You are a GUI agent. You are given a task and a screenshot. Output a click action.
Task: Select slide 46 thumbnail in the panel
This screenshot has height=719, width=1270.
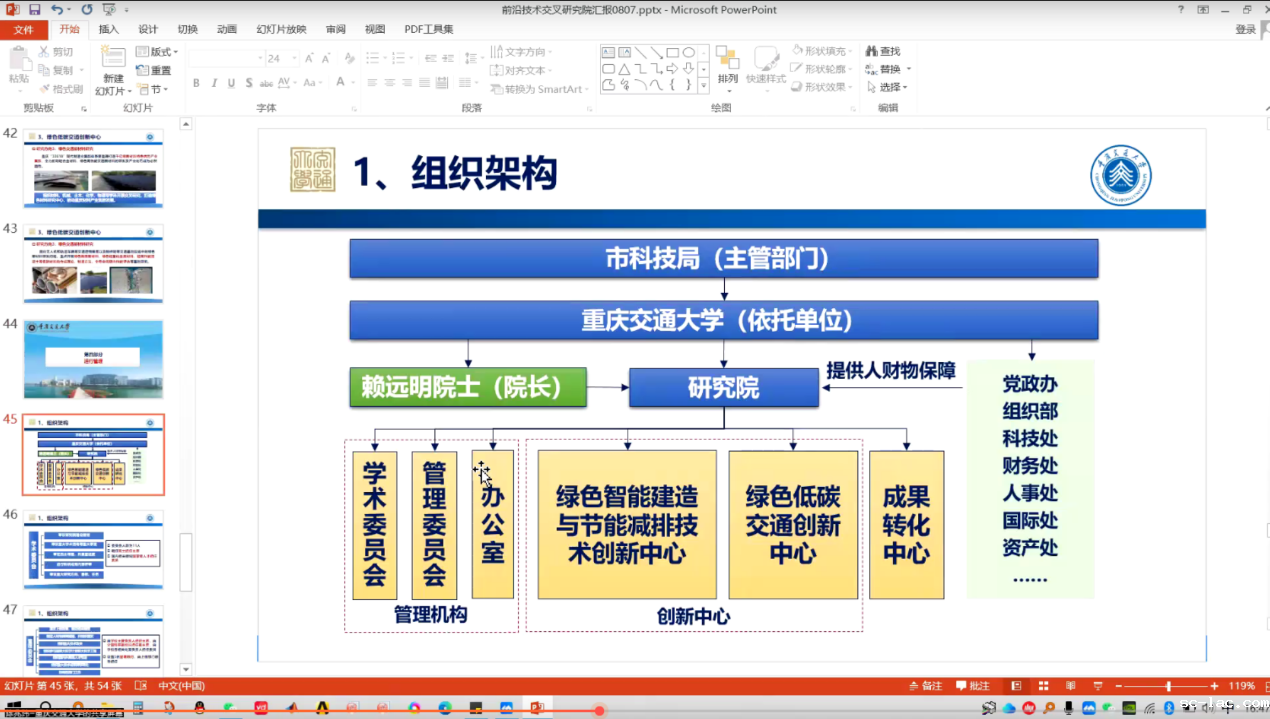click(x=93, y=549)
